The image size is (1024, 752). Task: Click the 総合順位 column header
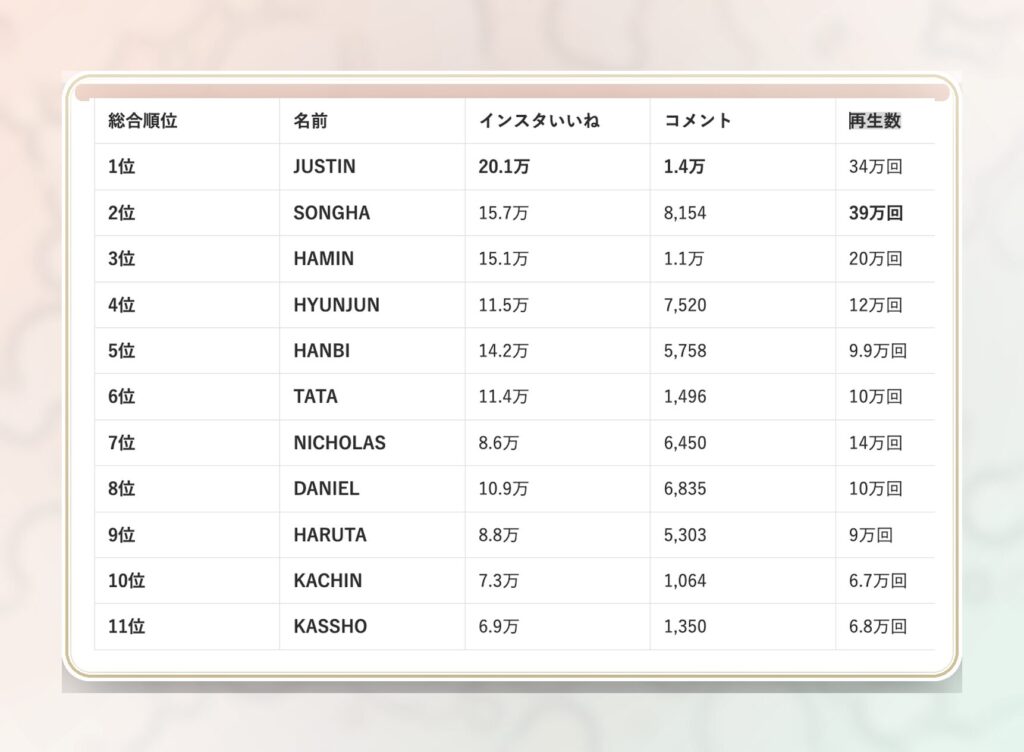tap(142, 121)
